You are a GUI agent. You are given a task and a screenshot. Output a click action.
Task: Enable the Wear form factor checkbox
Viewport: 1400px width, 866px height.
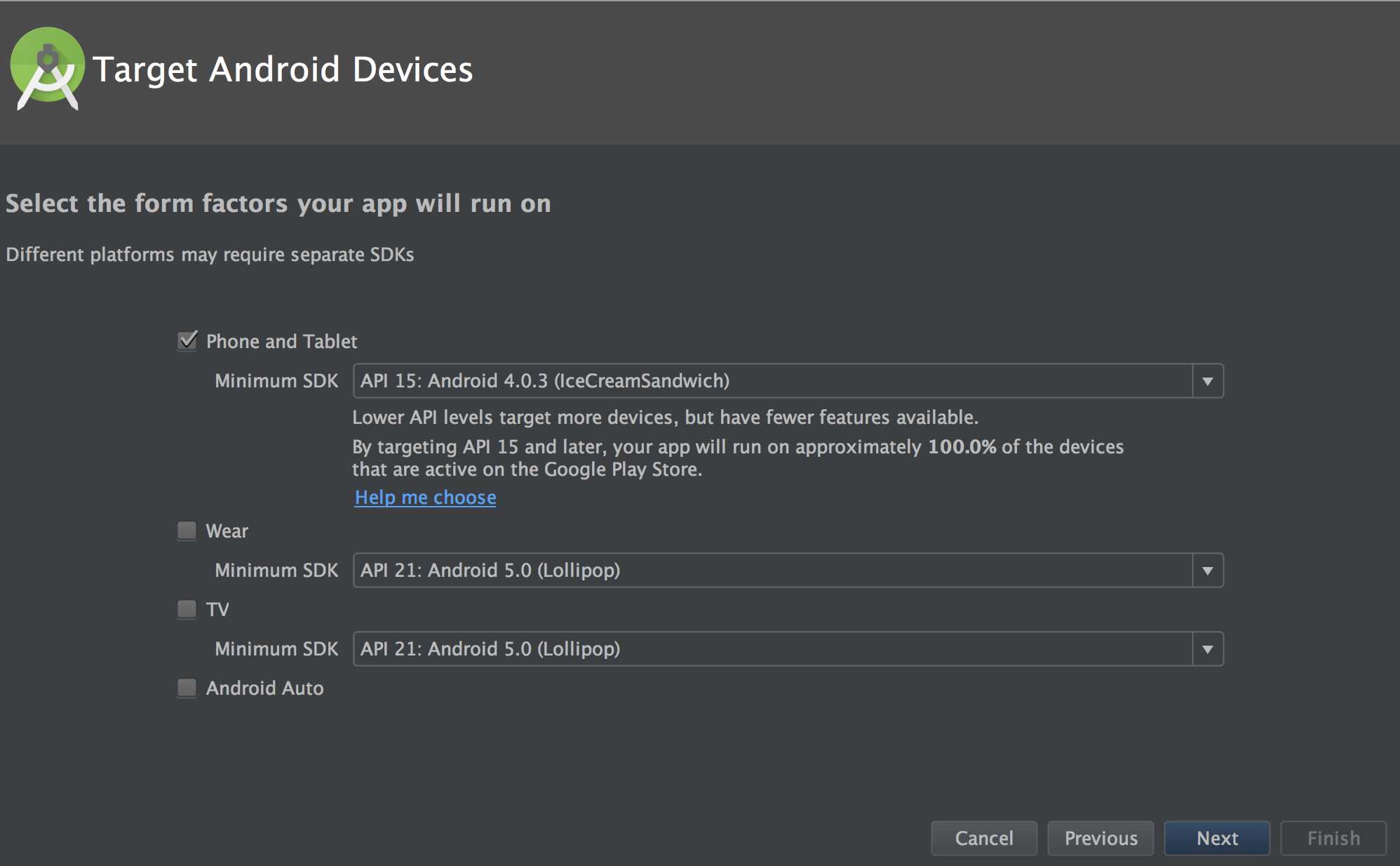tap(187, 531)
